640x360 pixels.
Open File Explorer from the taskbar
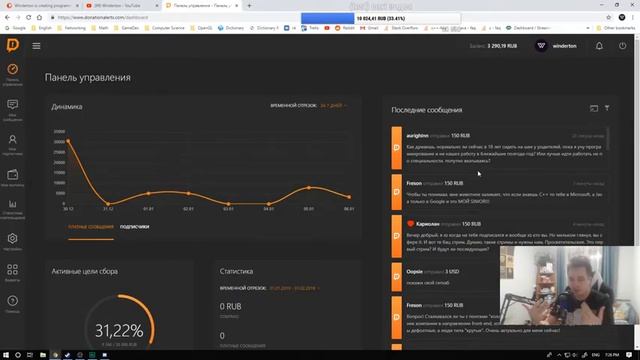click(43, 355)
